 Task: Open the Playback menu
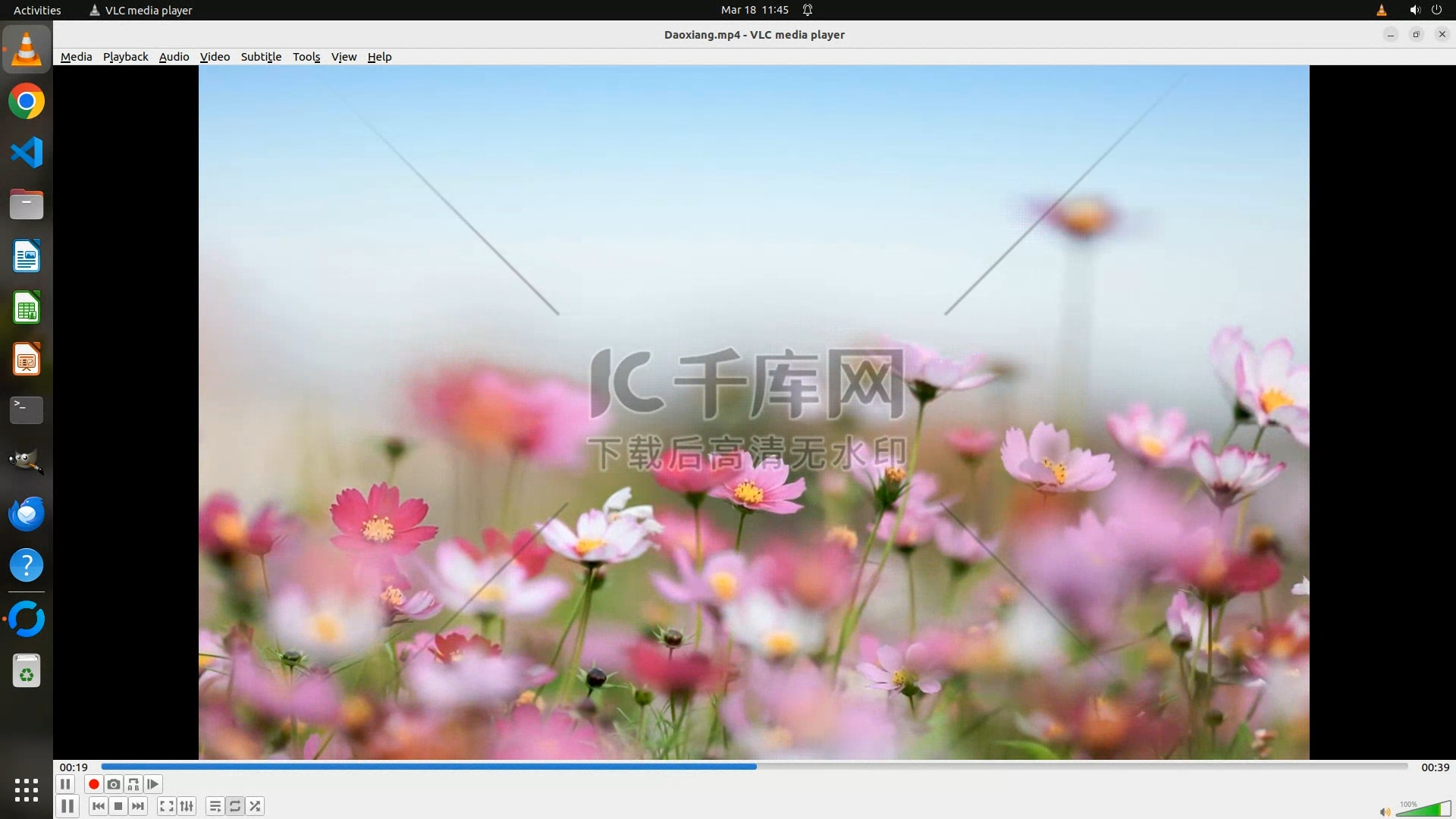click(125, 57)
